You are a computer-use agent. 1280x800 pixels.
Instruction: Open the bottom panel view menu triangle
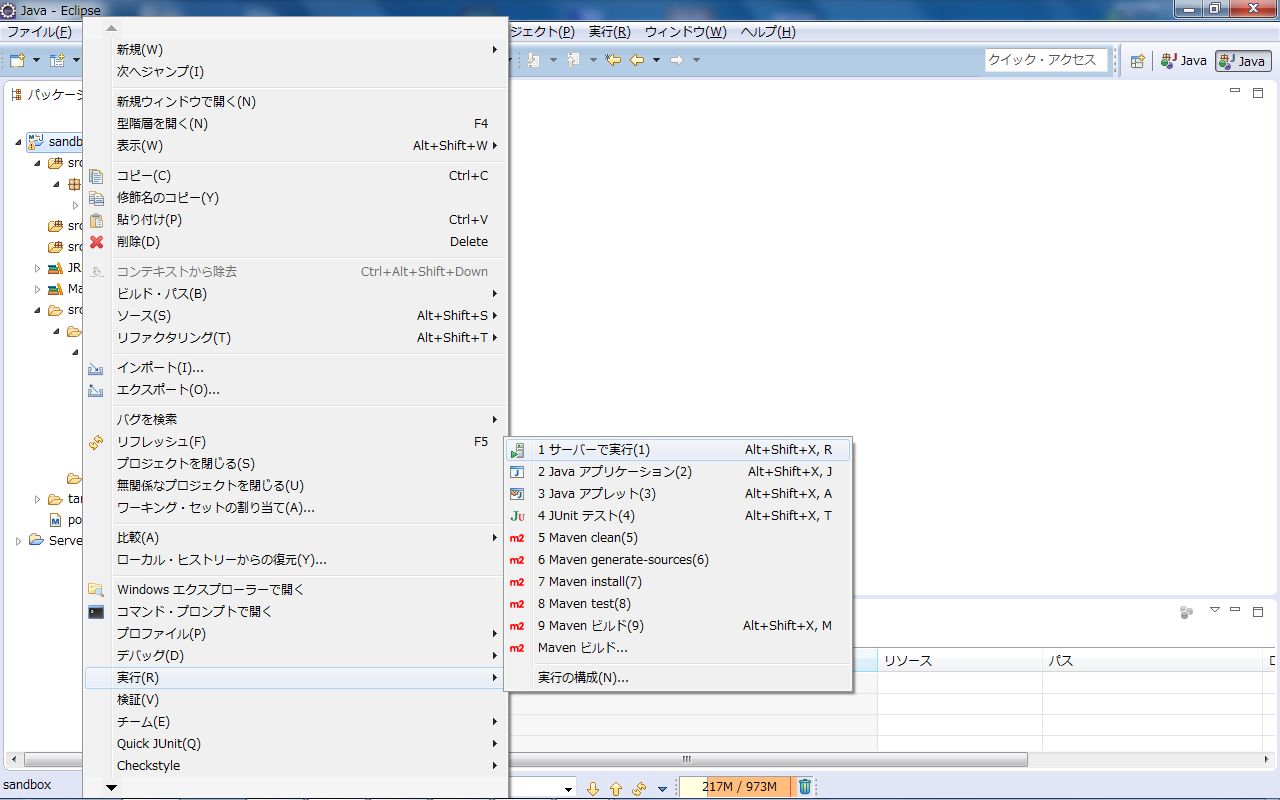(1215, 610)
